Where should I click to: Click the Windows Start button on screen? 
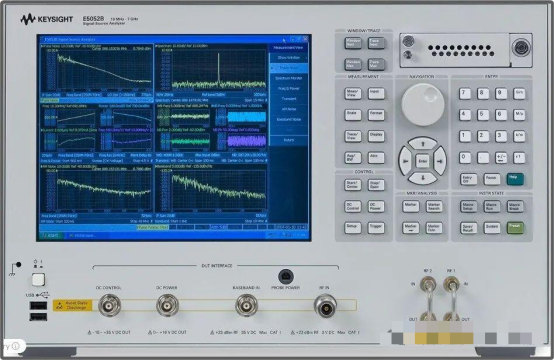52,236
